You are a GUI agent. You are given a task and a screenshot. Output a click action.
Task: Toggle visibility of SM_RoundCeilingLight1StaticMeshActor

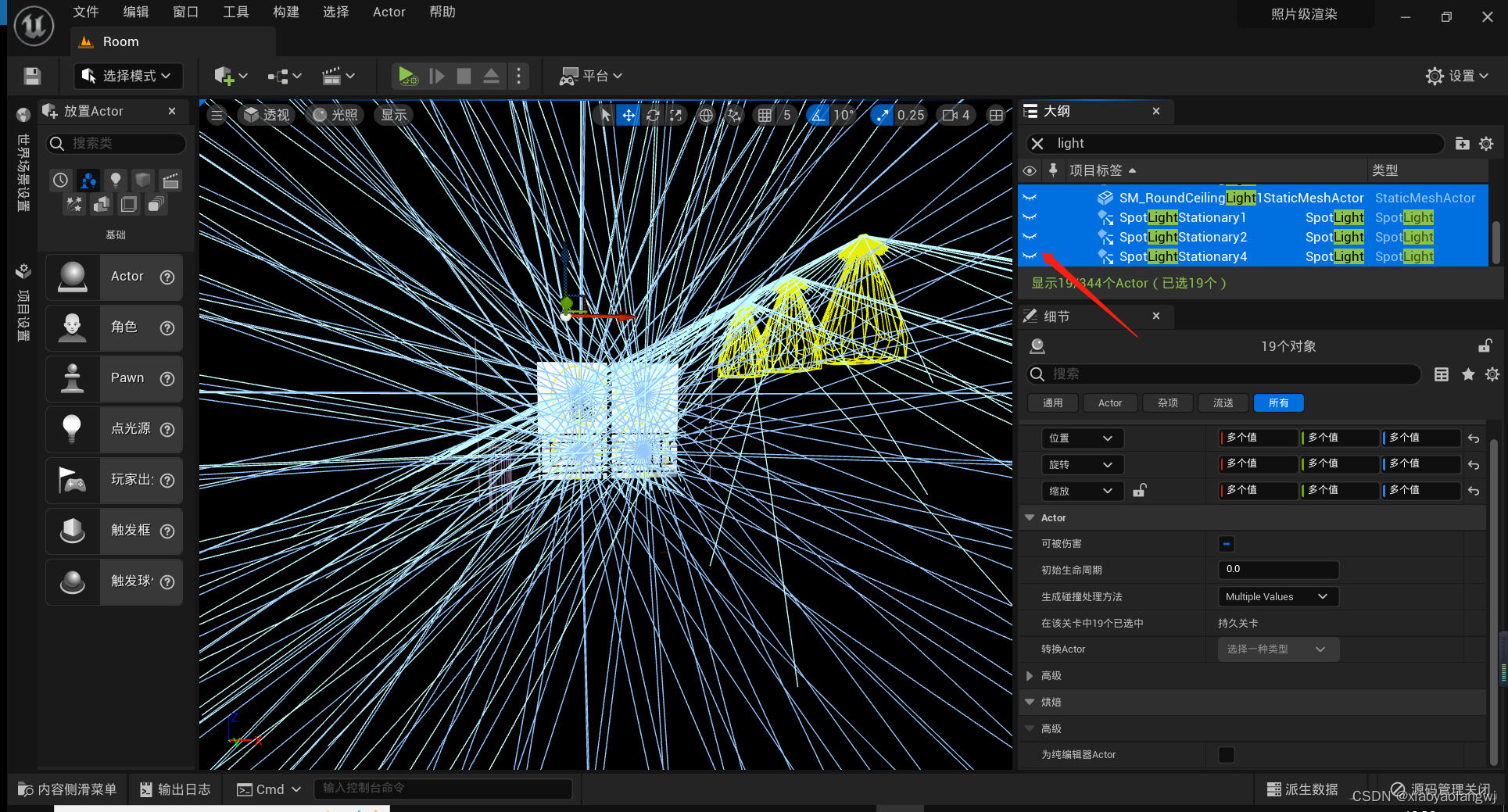click(x=1030, y=198)
